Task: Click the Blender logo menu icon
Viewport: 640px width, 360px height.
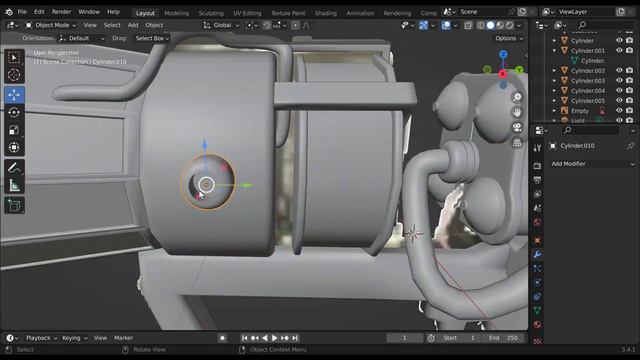Action: [9, 12]
